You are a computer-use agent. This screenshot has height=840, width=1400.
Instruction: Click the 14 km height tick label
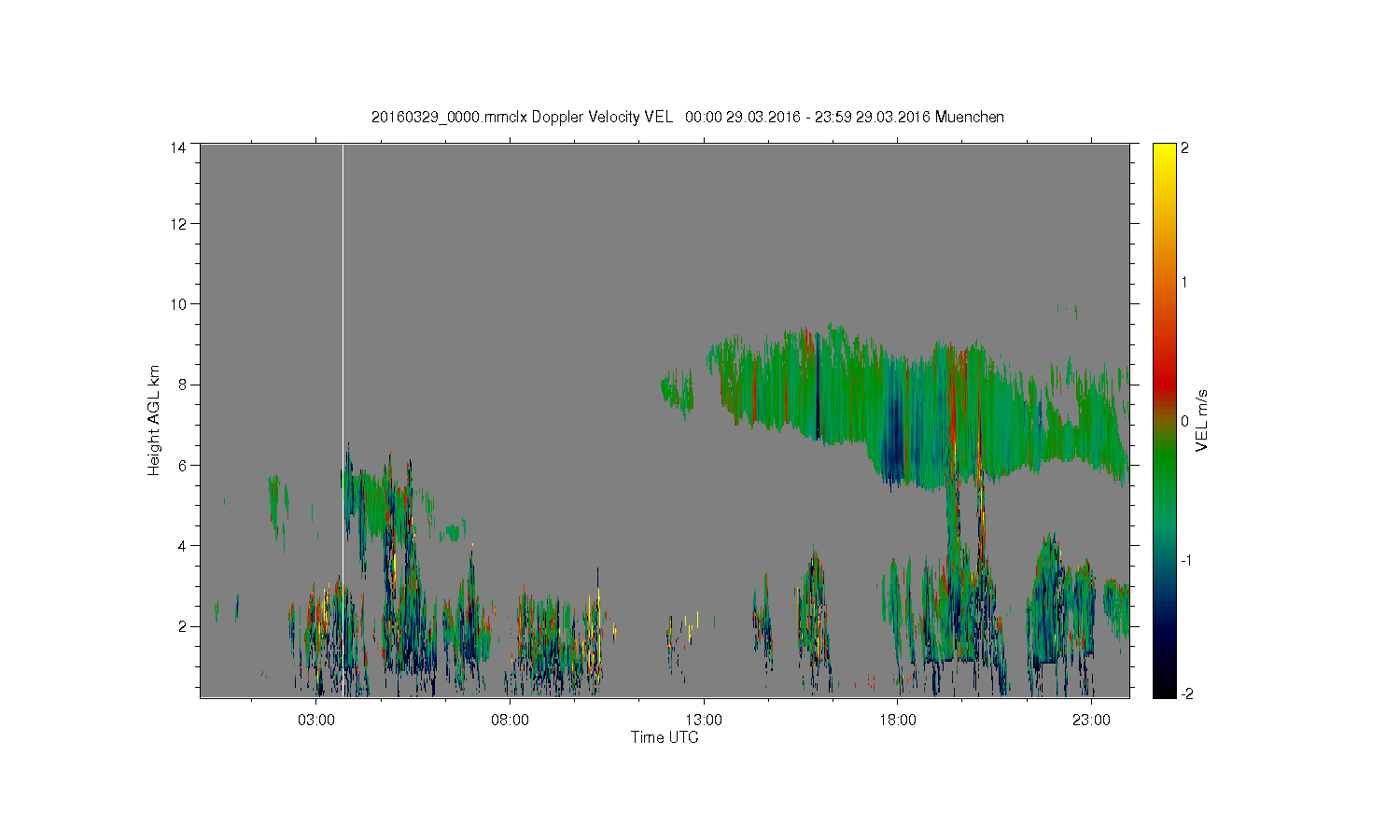[x=178, y=147]
